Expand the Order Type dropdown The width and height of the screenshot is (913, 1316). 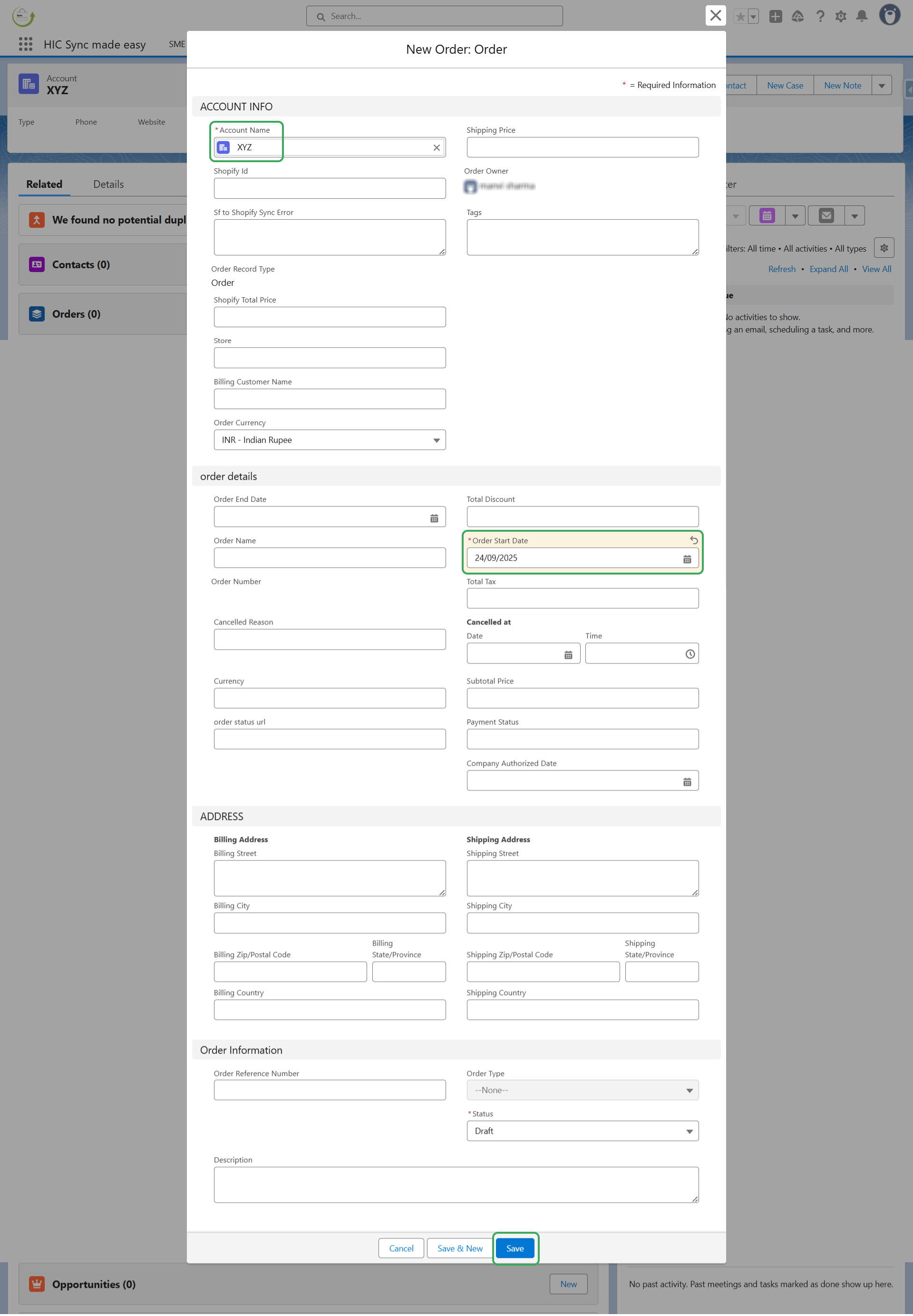(582, 1091)
